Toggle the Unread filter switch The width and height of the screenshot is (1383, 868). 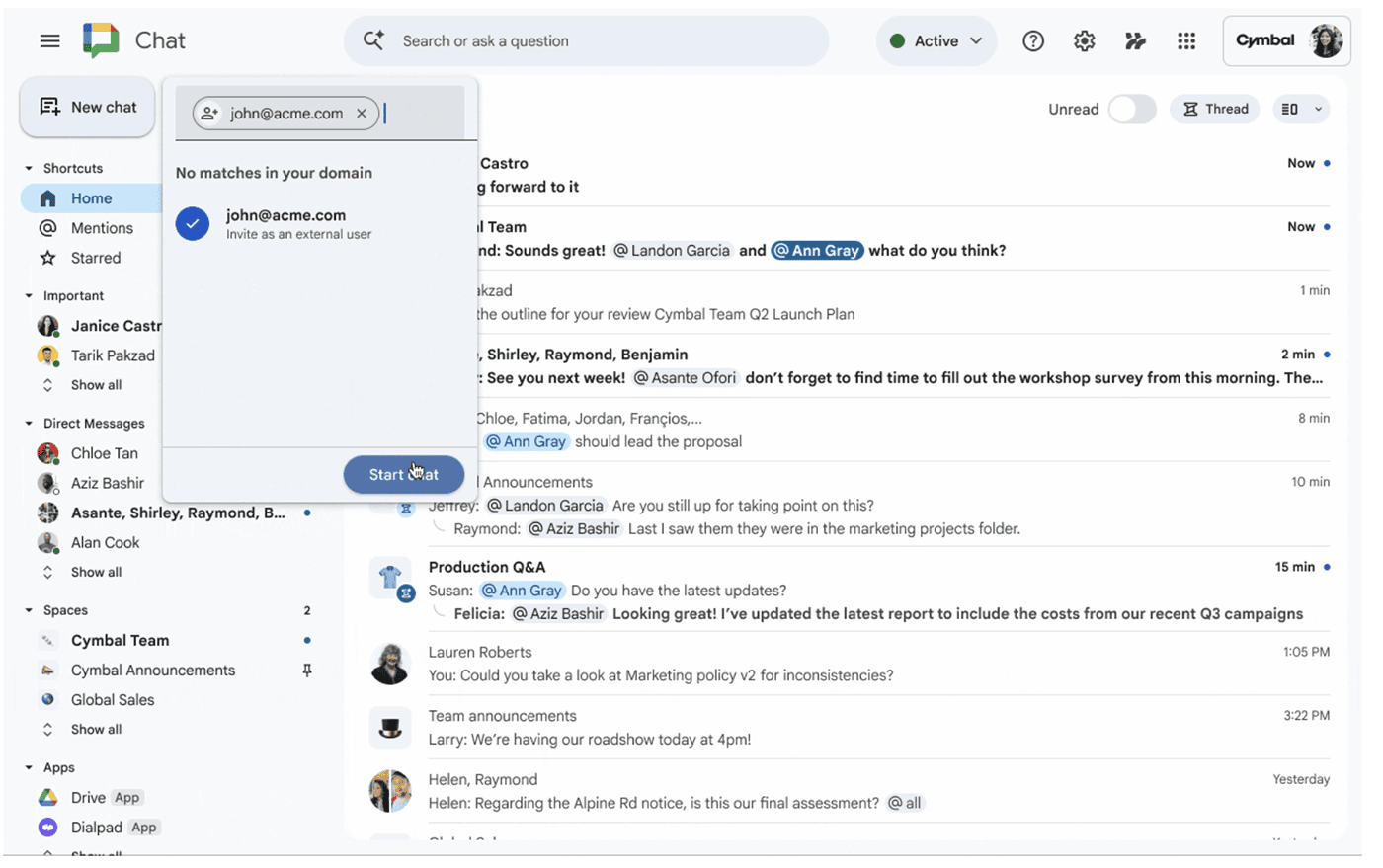coord(1131,110)
